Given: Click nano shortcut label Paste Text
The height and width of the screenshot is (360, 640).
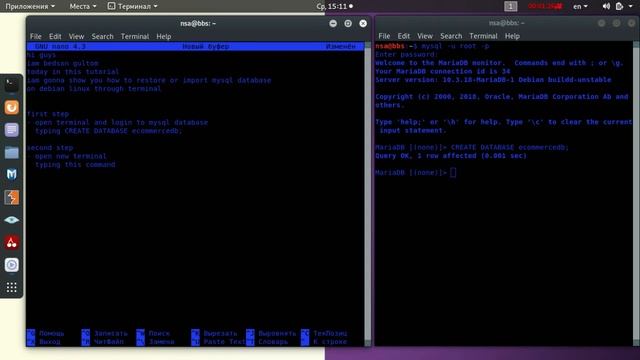Looking at the screenshot, I should coord(224,342).
